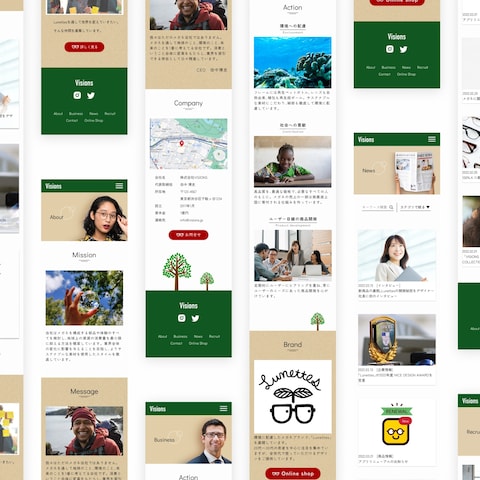Click the keyword search field on News page

click(378, 207)
